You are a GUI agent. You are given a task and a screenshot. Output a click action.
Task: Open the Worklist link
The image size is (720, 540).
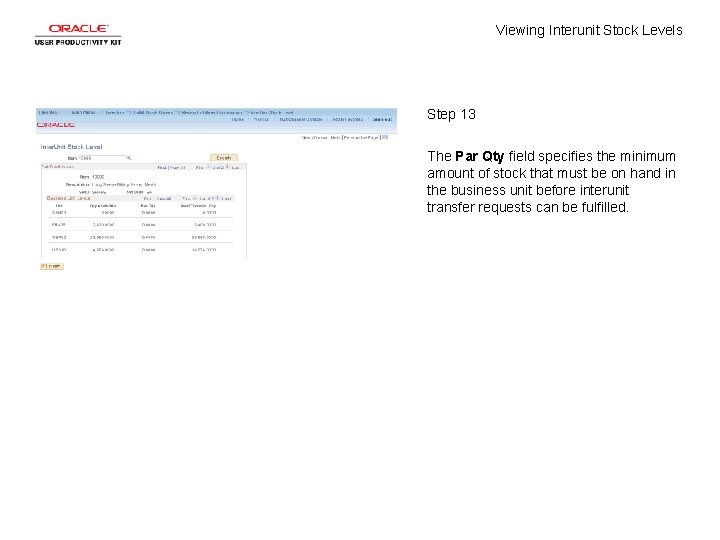click(x=261, y=119)
